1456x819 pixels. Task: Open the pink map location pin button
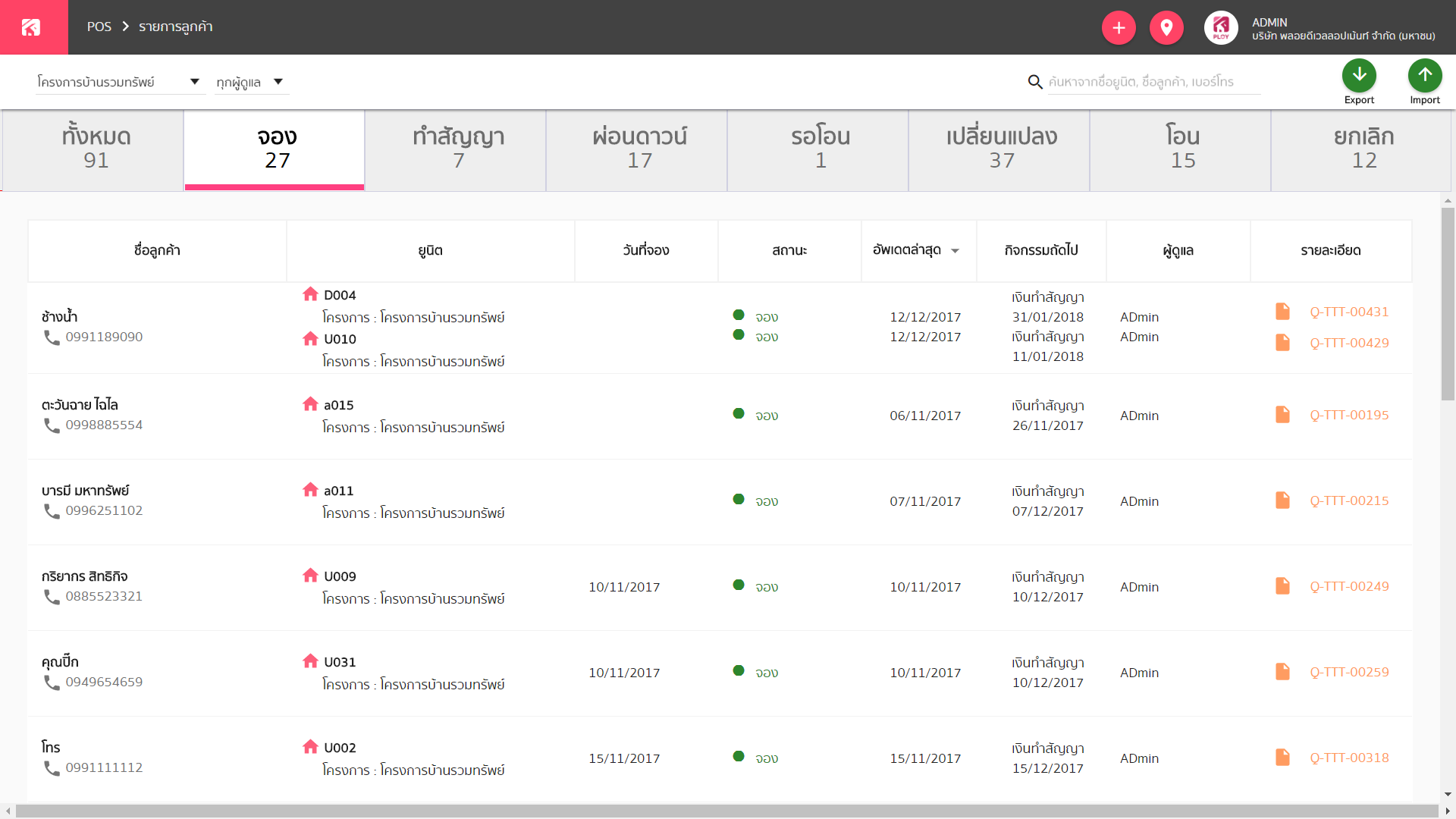1166,28
